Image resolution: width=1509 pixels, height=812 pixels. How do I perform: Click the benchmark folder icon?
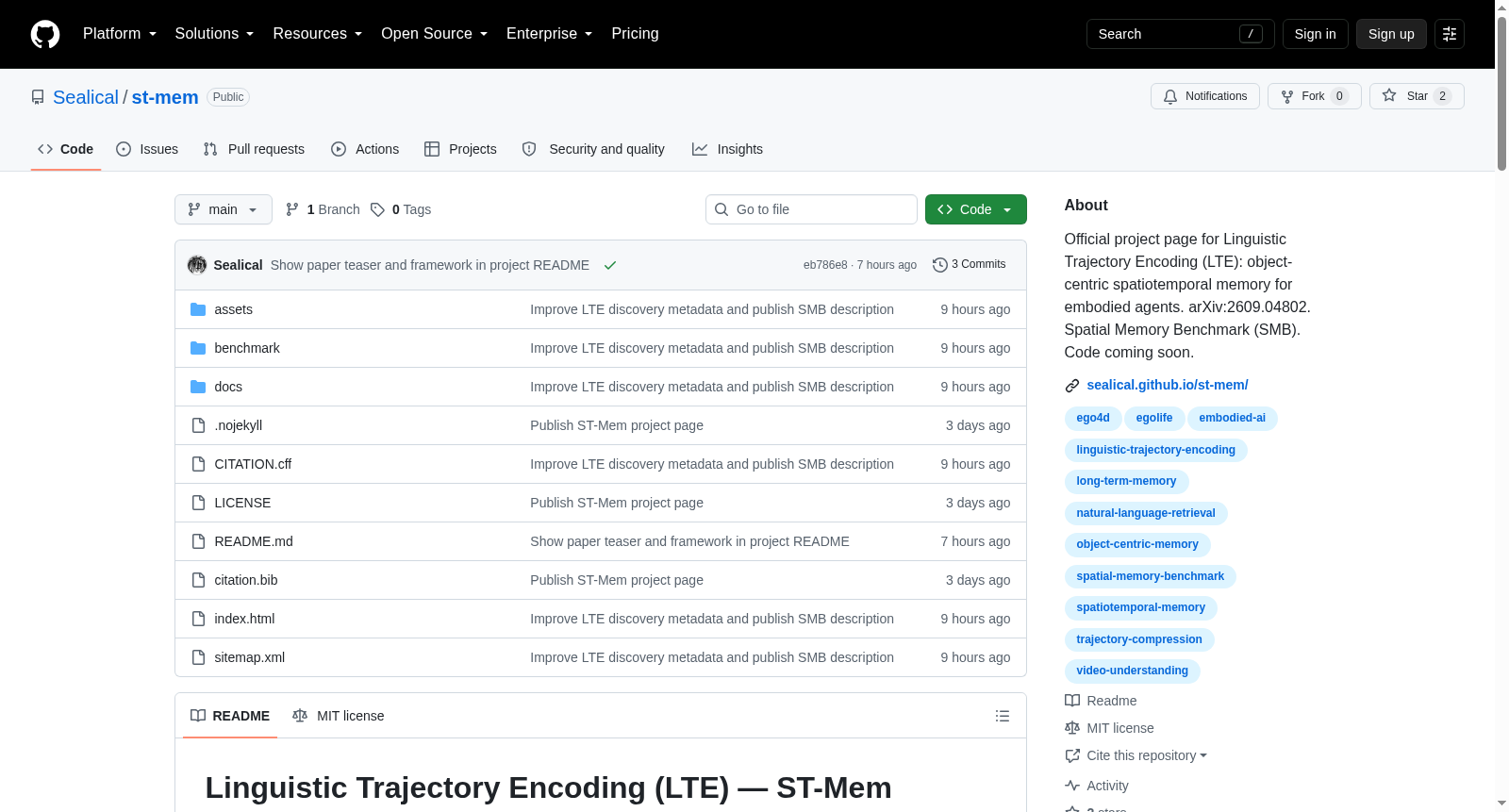click(x=198, y=348)
